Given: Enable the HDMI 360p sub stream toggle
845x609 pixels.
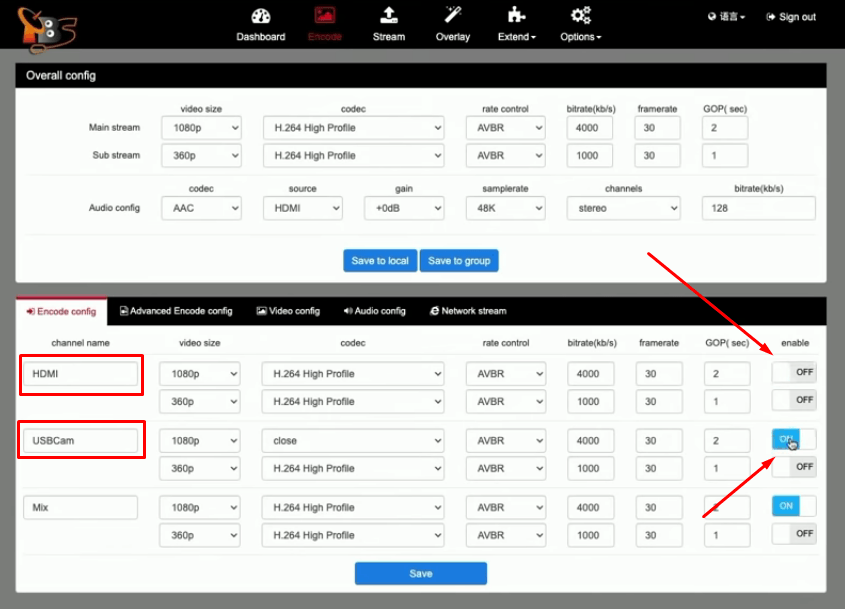Looking at the screenshot, I should pyautogui.click(x=794, y=400).
